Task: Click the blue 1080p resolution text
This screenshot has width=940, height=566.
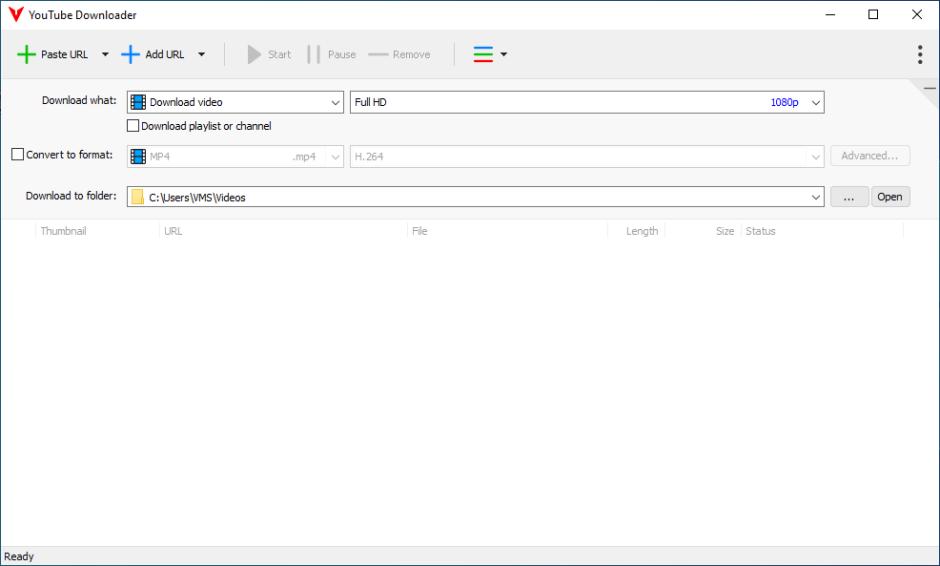Action: (x=784, y=103)
